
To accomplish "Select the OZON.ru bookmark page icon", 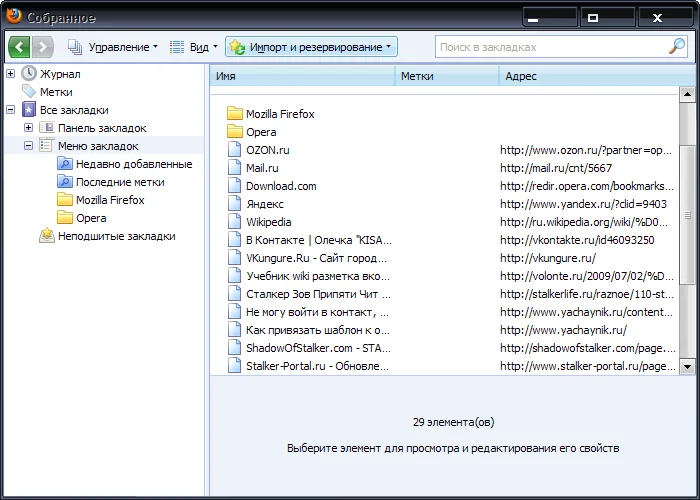I will coord(234,150).
